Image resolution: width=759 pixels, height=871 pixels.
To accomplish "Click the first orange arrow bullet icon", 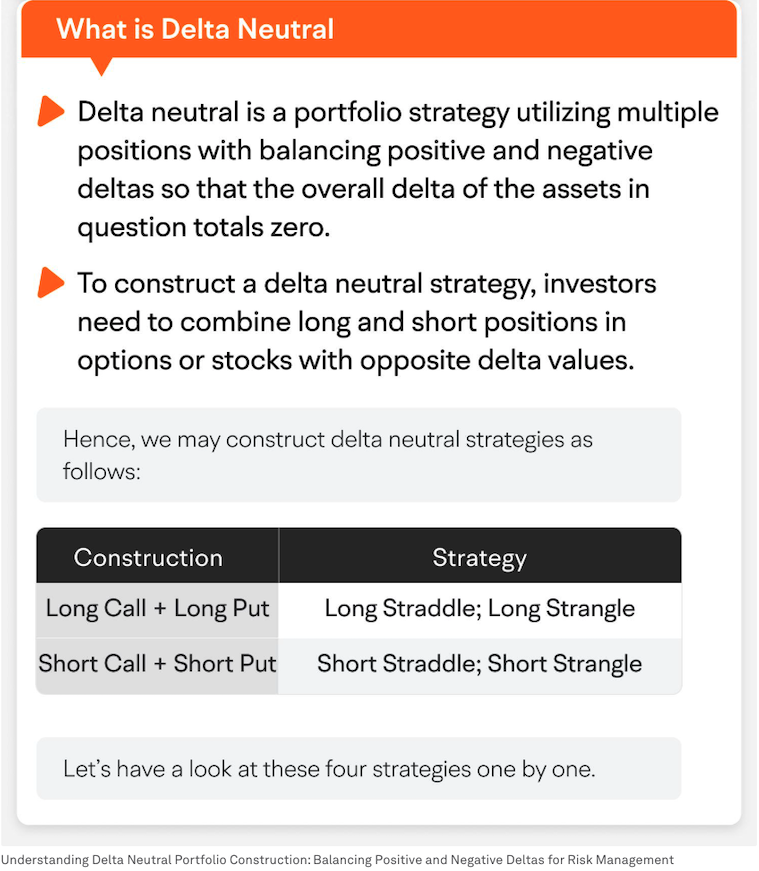I will tap(49, 112).
